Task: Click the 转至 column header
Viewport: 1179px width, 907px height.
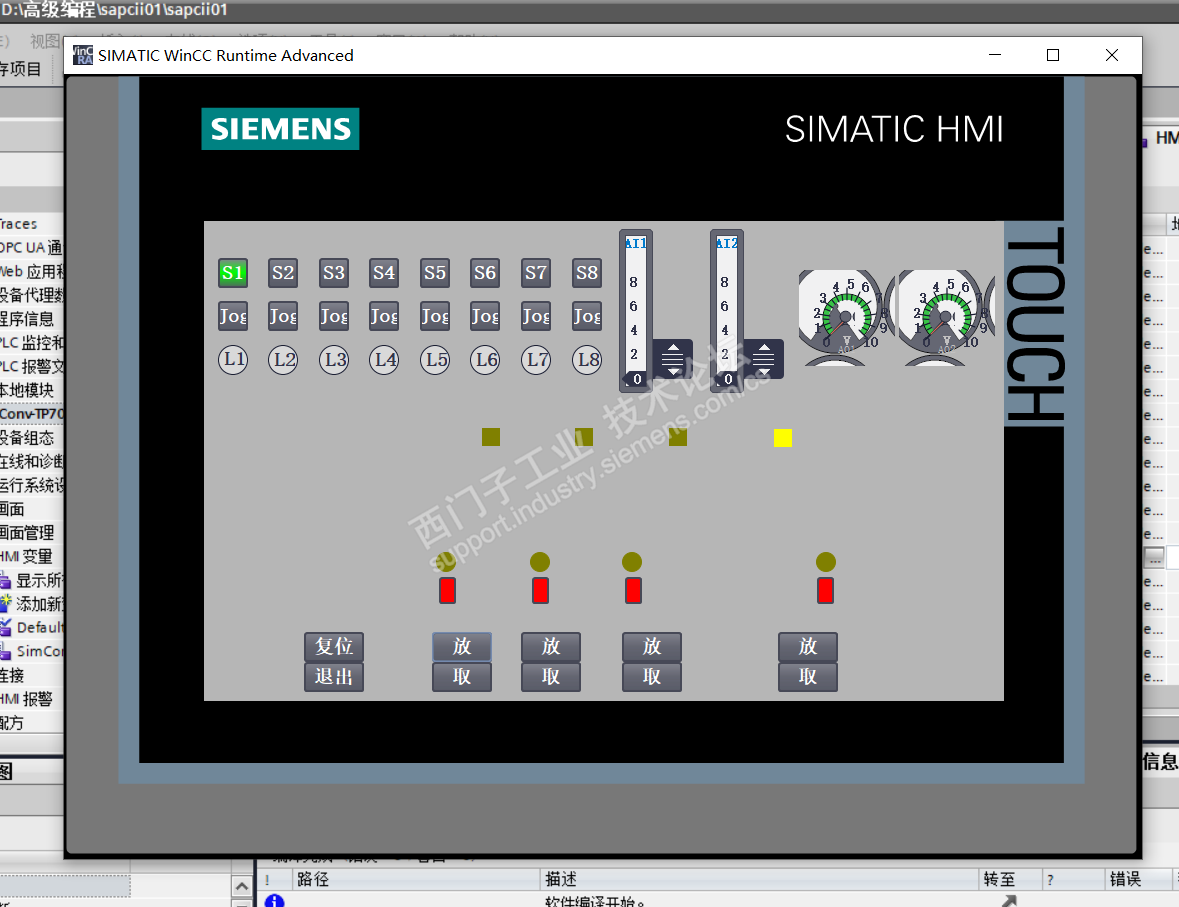Action: tap(1009, 879)
